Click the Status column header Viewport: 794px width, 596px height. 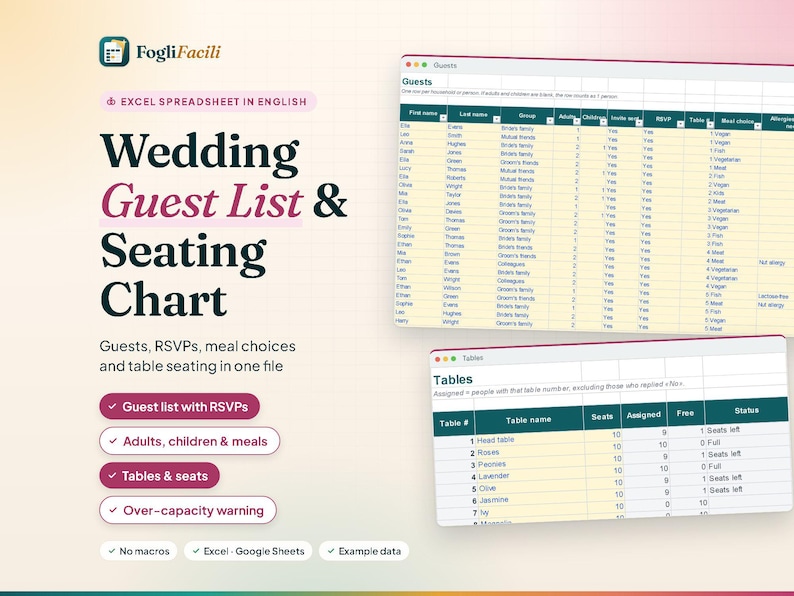(746, 410)
